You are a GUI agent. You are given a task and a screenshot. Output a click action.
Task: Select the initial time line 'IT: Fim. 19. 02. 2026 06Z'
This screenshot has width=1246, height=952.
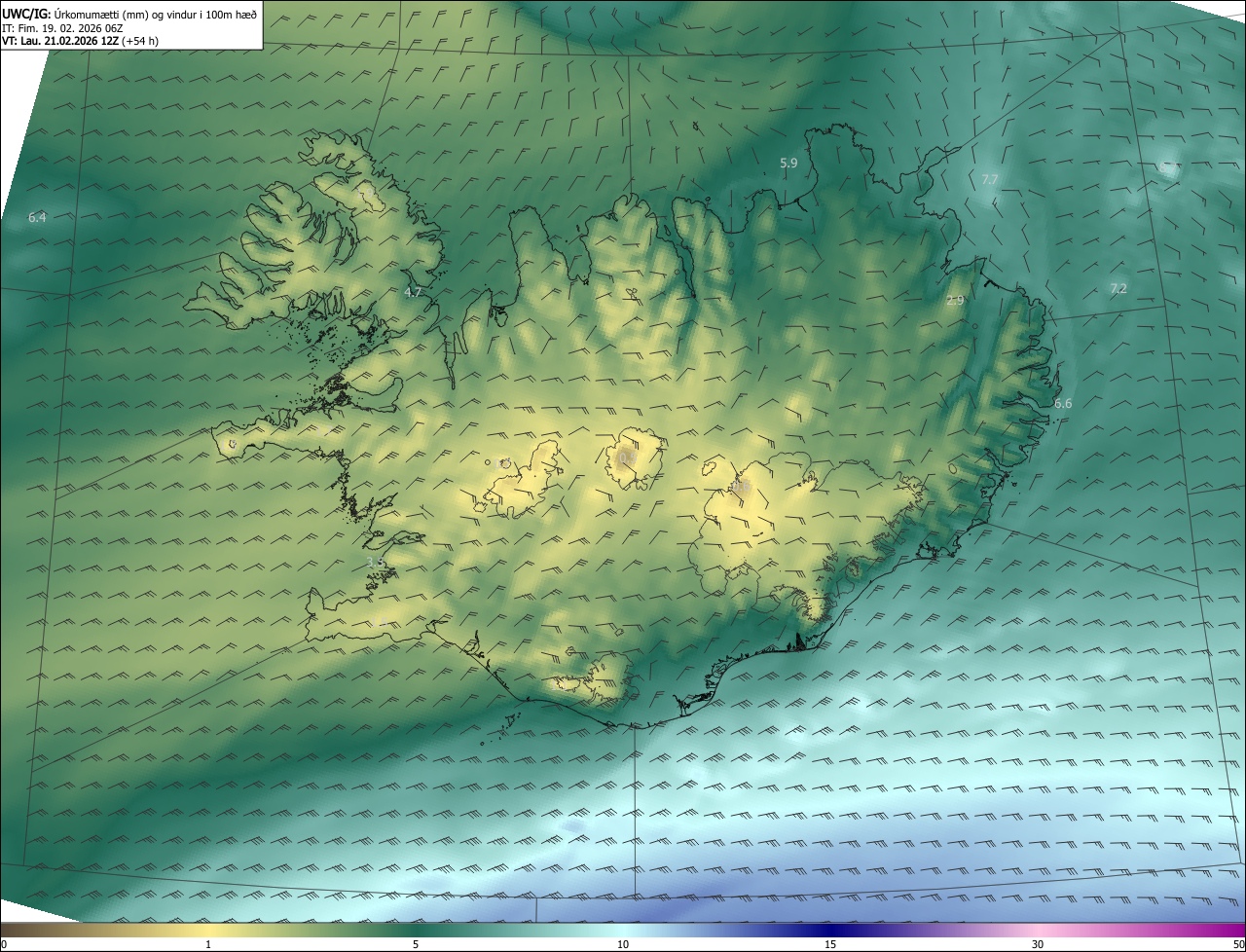(62, 27)
